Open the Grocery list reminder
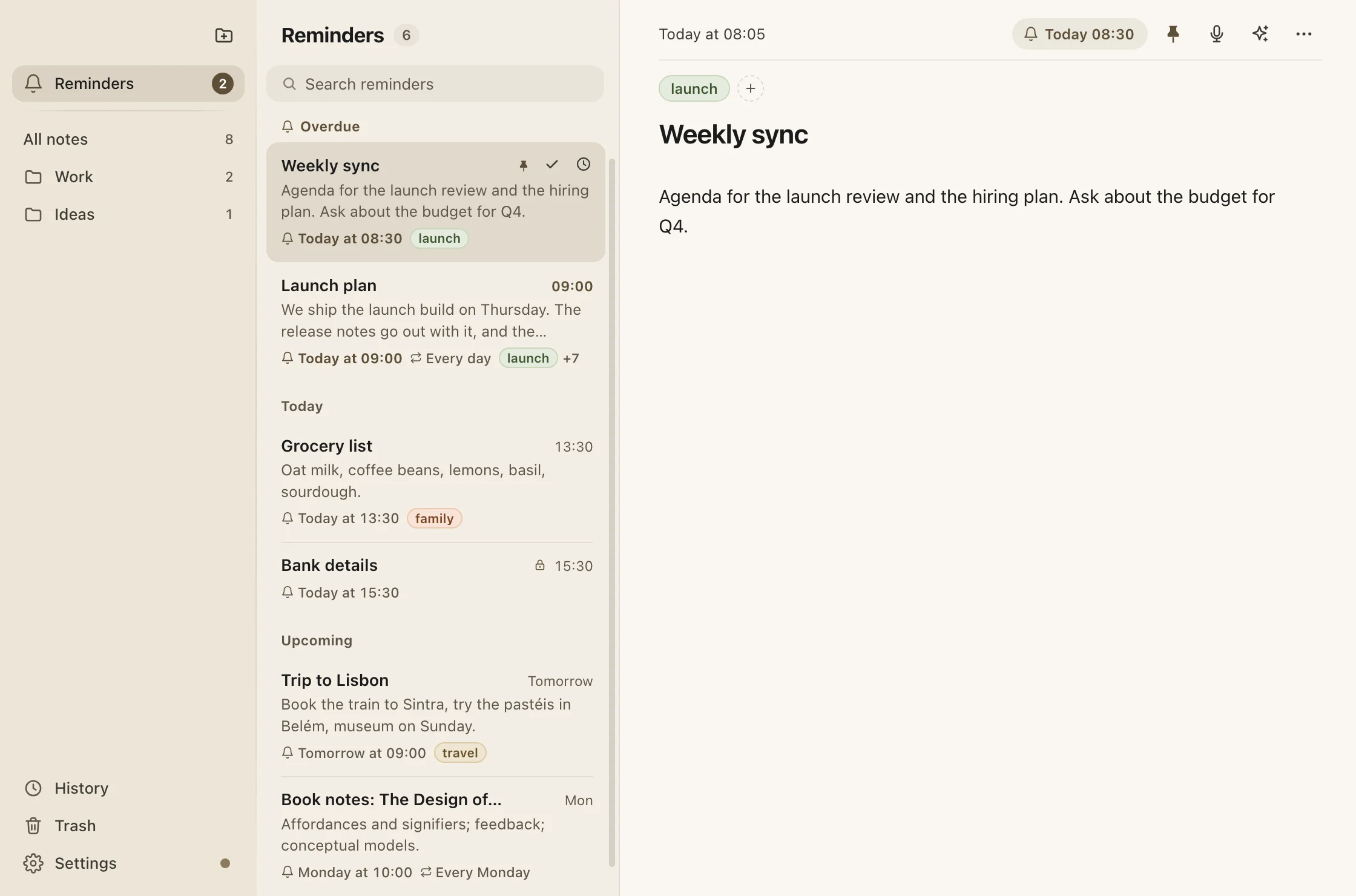 [436, 481]
